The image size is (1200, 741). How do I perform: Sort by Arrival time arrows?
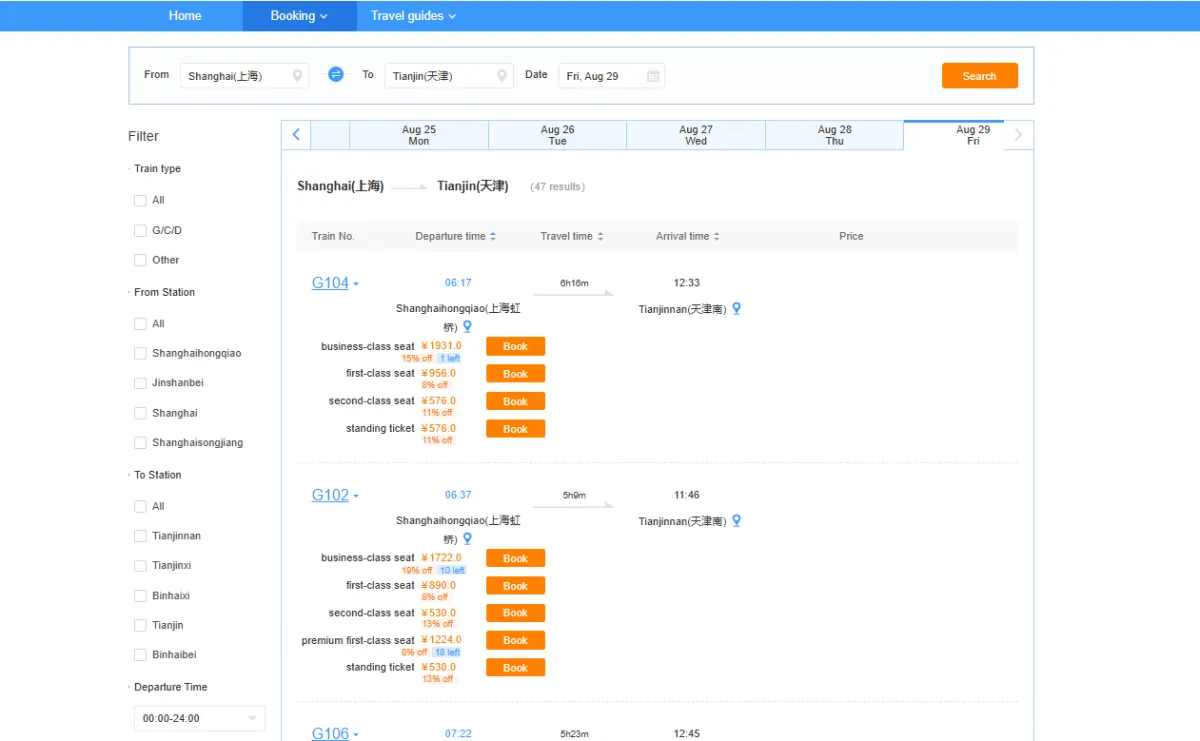click(717, 237)
